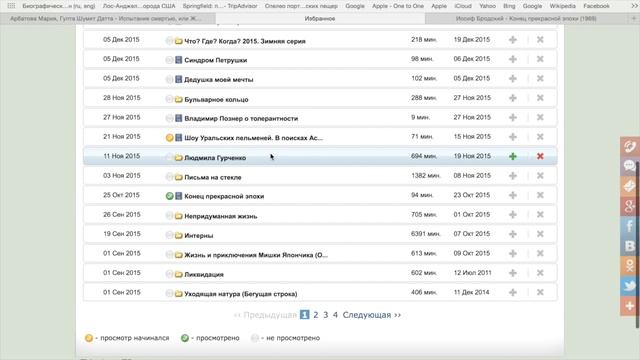Click the Twitter share icon in sidebar
640x360 pixels.
630,286
